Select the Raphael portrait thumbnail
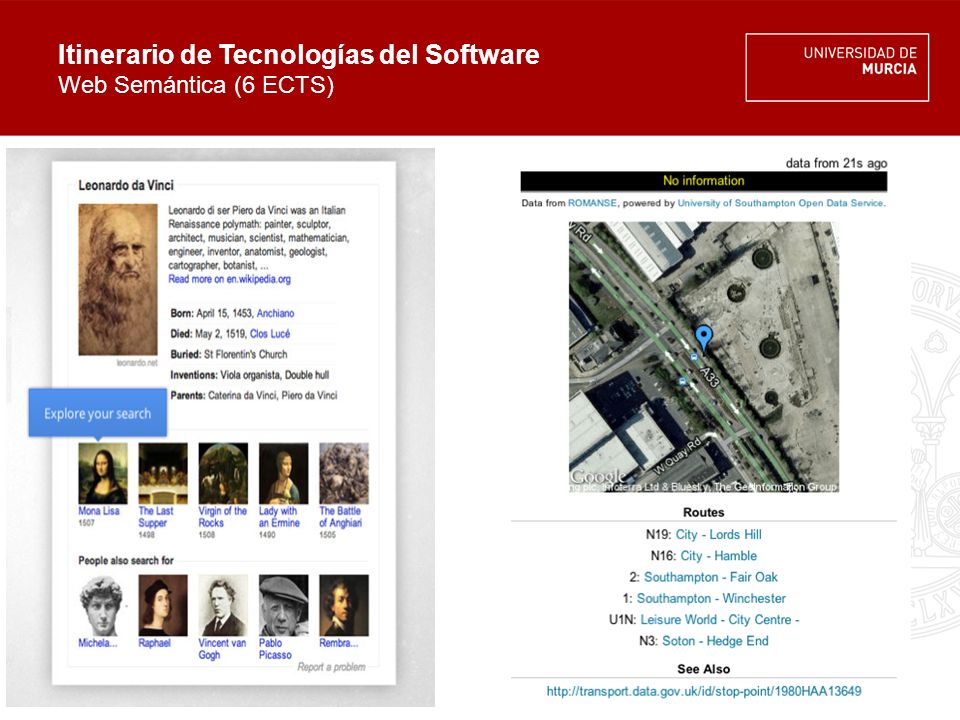 tap(163, 606)
